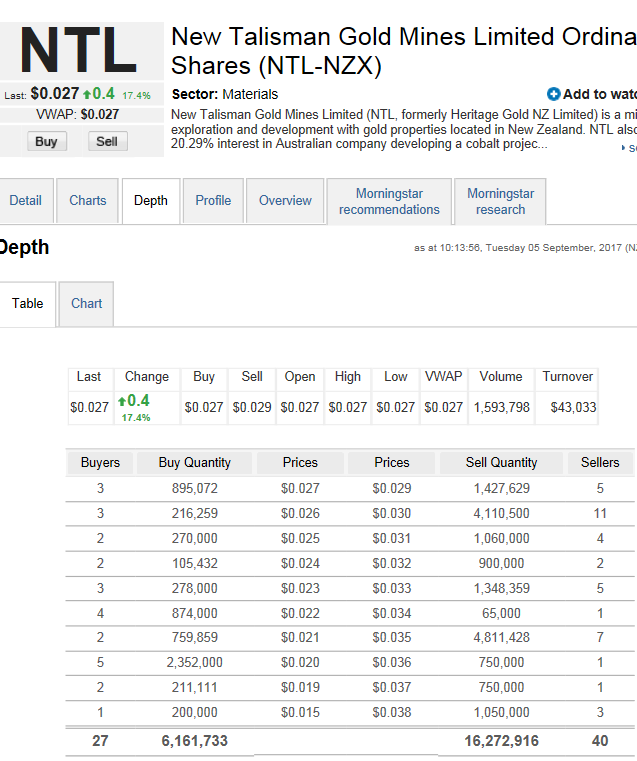The width and height of the screenshot is (637, 761).
Task: Click sell price $0.038
Action: click(392, 712)
